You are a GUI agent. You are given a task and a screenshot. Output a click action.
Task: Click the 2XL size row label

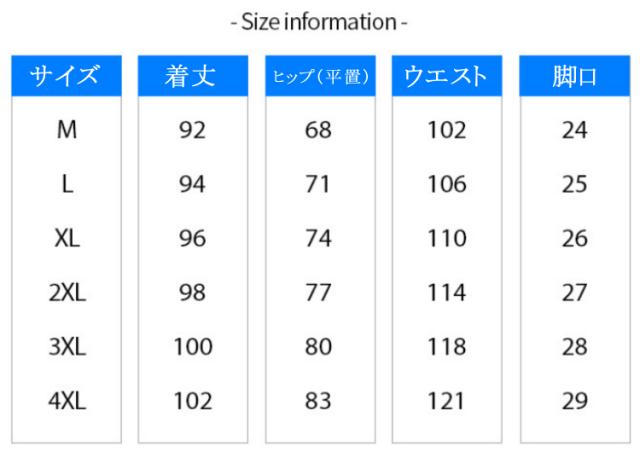pos(67,292)
